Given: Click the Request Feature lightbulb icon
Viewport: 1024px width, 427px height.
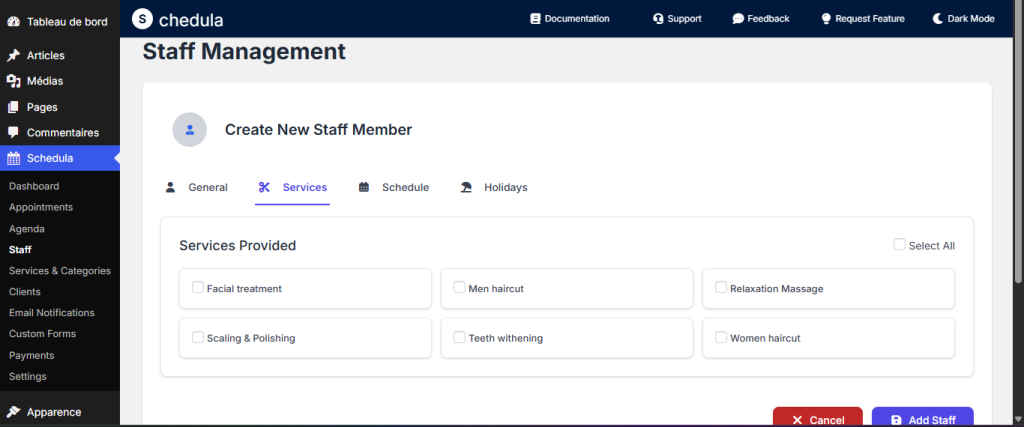Looking at the screenshot, I should click(826, 18).
